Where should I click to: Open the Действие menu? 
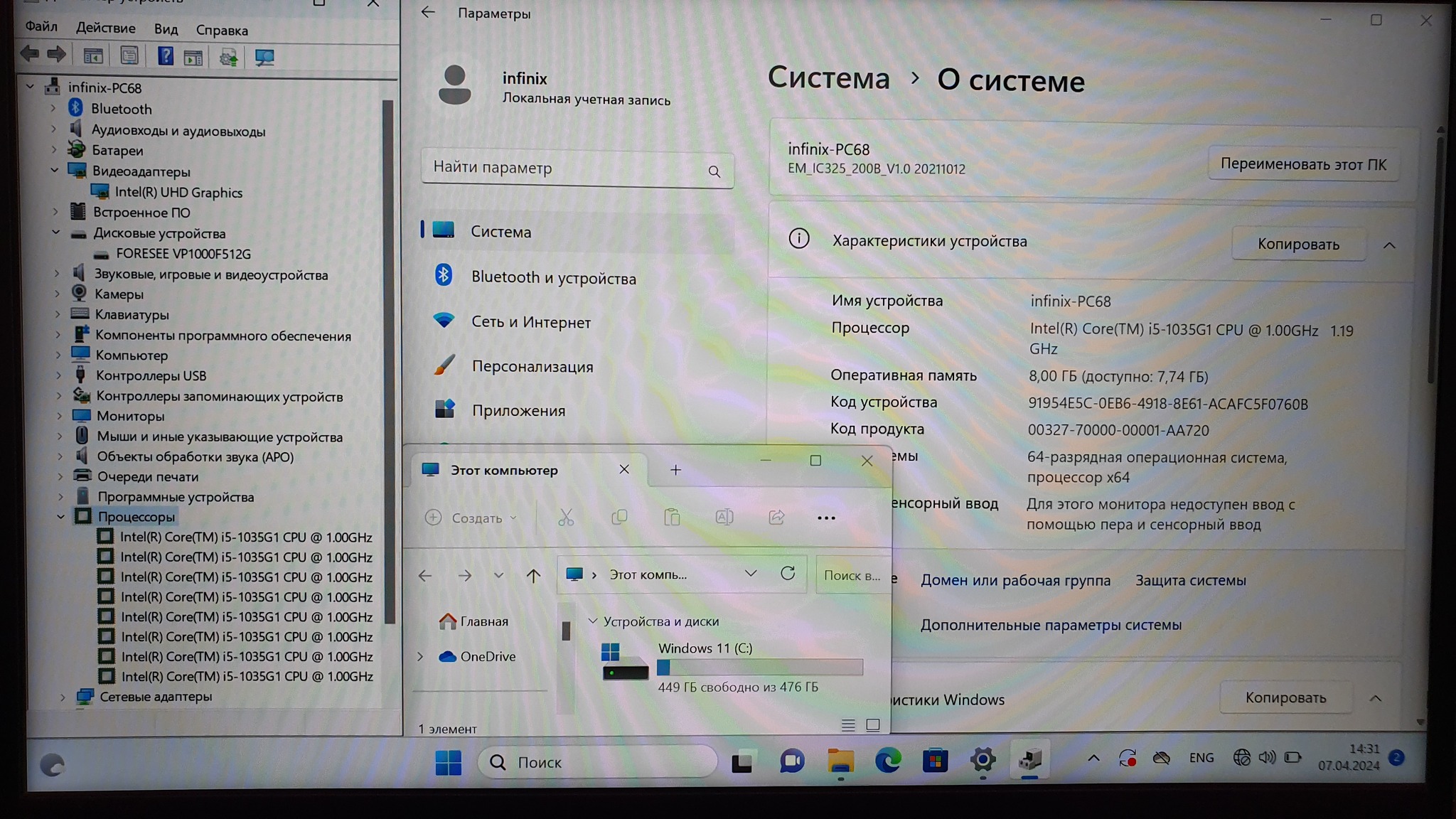[x=105, y=28]
